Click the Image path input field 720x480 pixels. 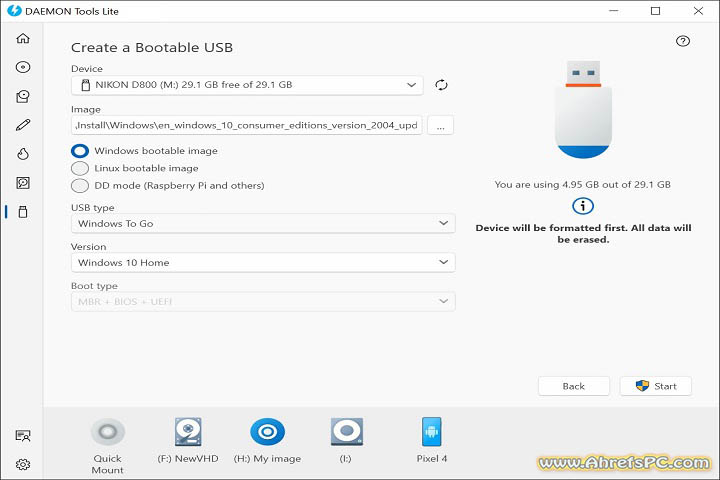[x=247, y=125]
